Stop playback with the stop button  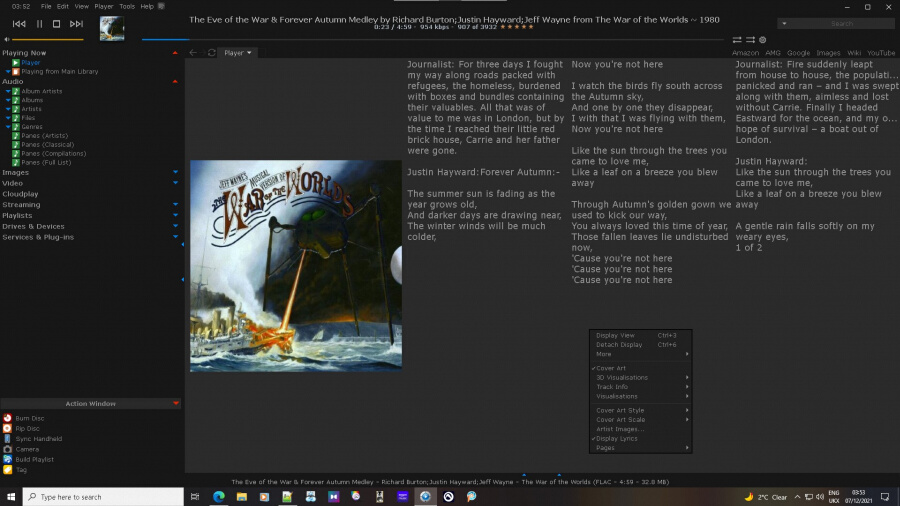pyautogui.click(x=56, y=24)
